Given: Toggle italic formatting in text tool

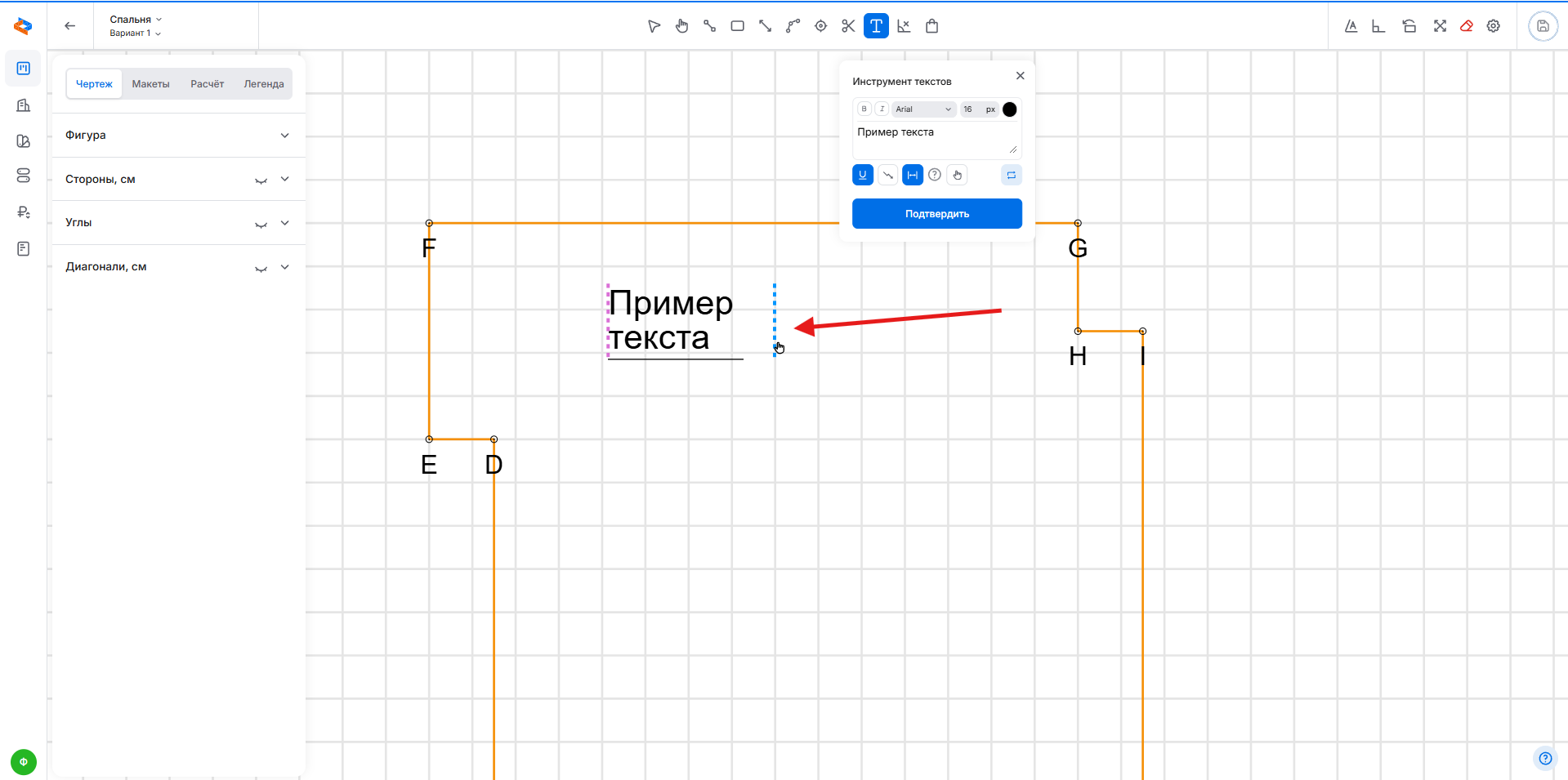Looking at the screenshot, I should click(882, 109).
